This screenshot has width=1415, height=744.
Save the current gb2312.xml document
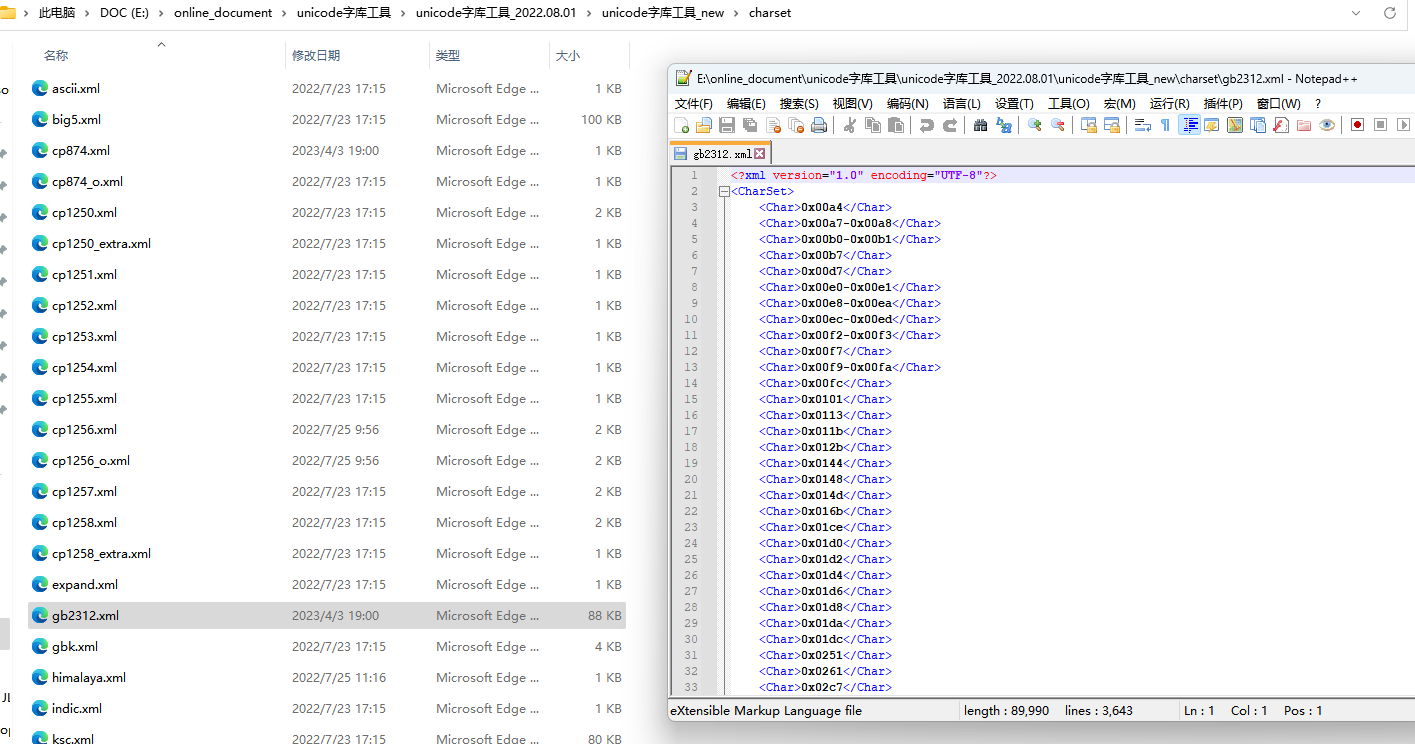coord(727,125)
